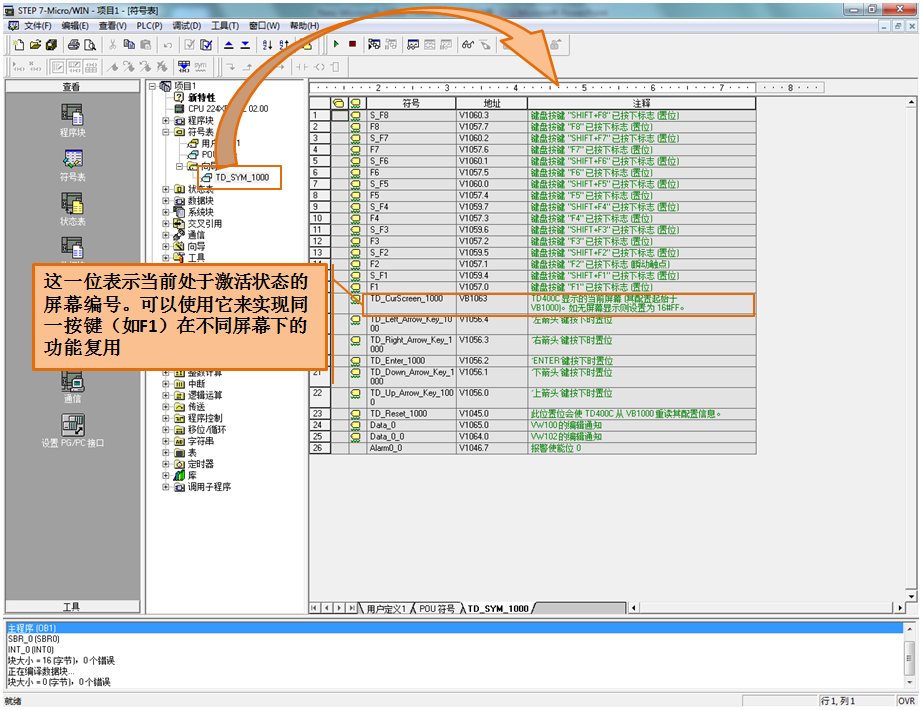922x710 pixels.
Task: Click the V1057.7 address cell
Action: (492, 127)
